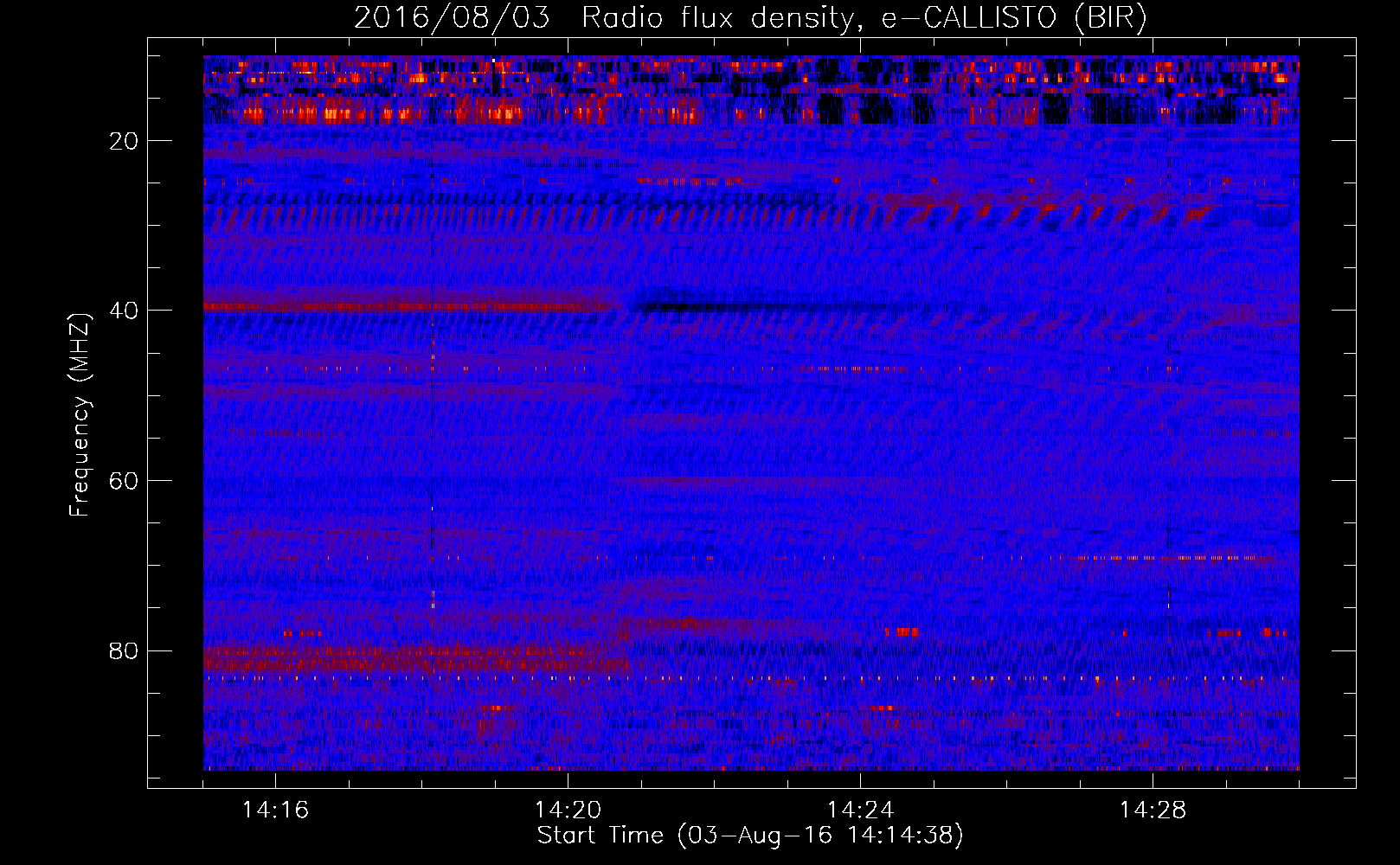Click the 14:24 time tick label

click(x=860, y=811)
